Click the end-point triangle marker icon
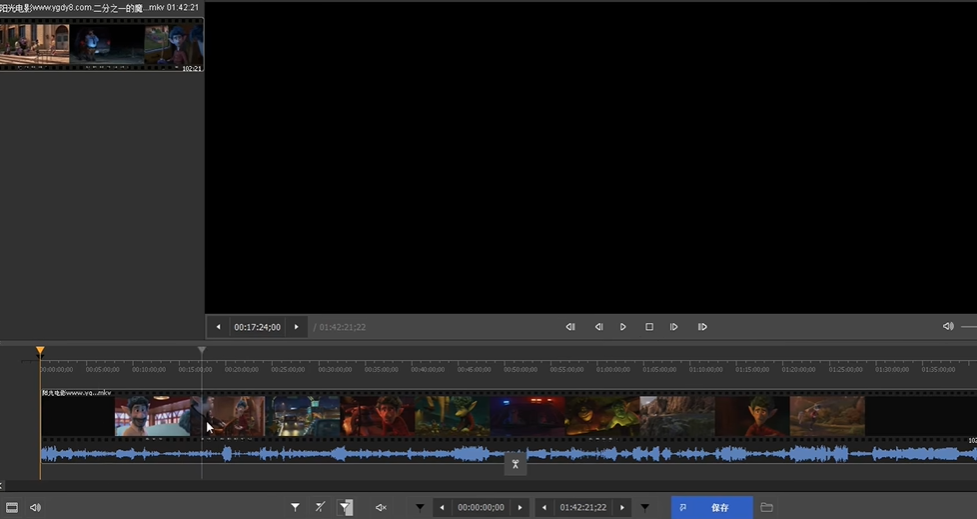977x519 pixels. (x=645, y=507)
